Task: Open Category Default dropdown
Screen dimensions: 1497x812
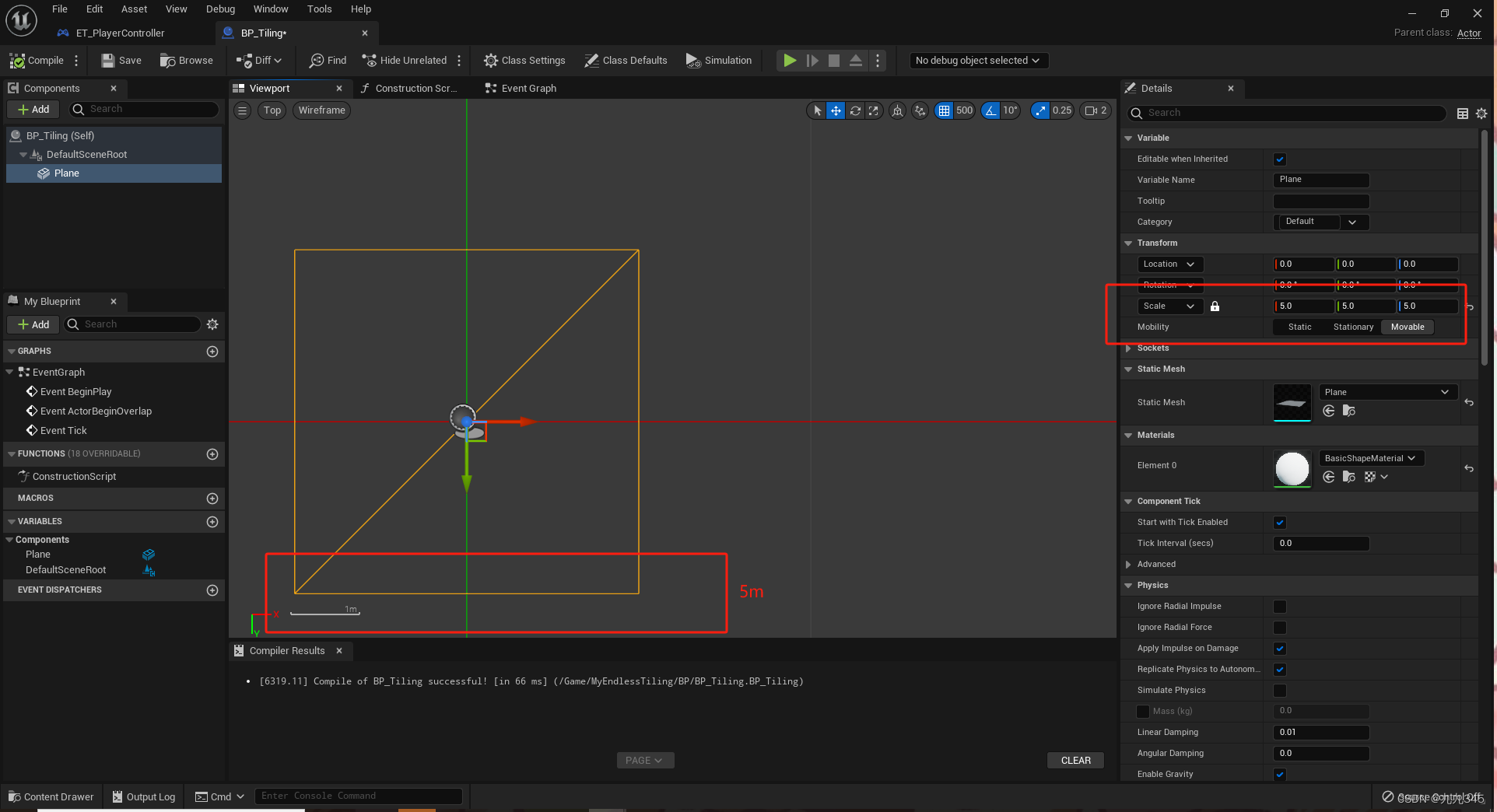Action: 1322,222
